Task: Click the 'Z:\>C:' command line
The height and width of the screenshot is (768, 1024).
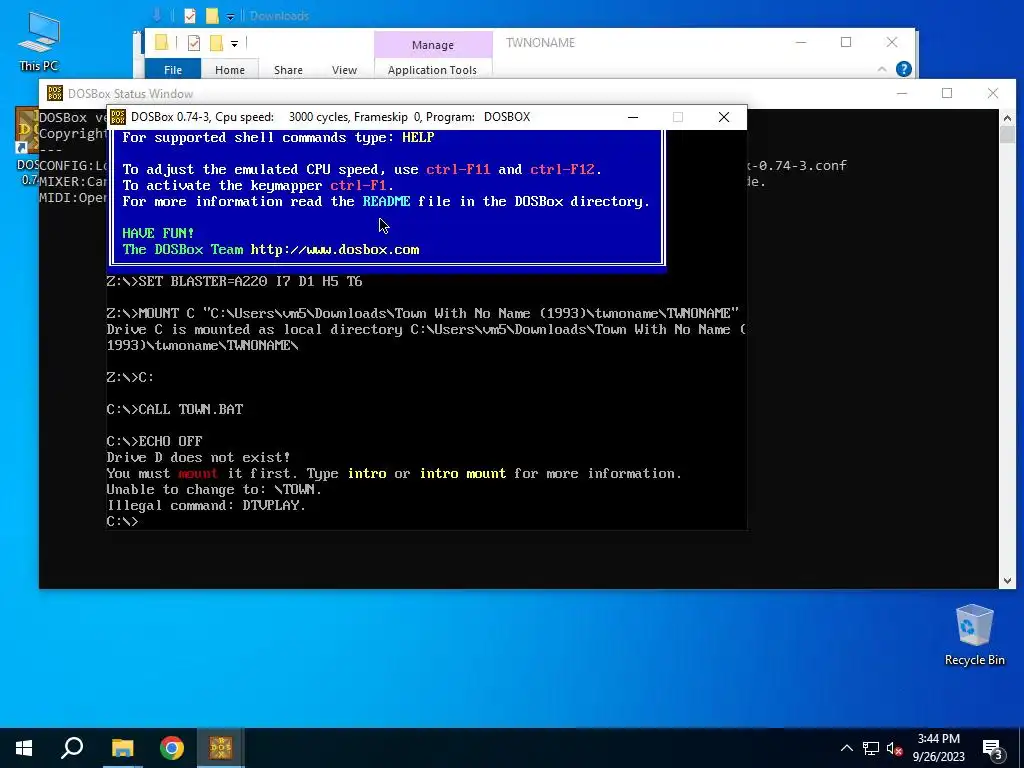Action: [x=131, y=377]
